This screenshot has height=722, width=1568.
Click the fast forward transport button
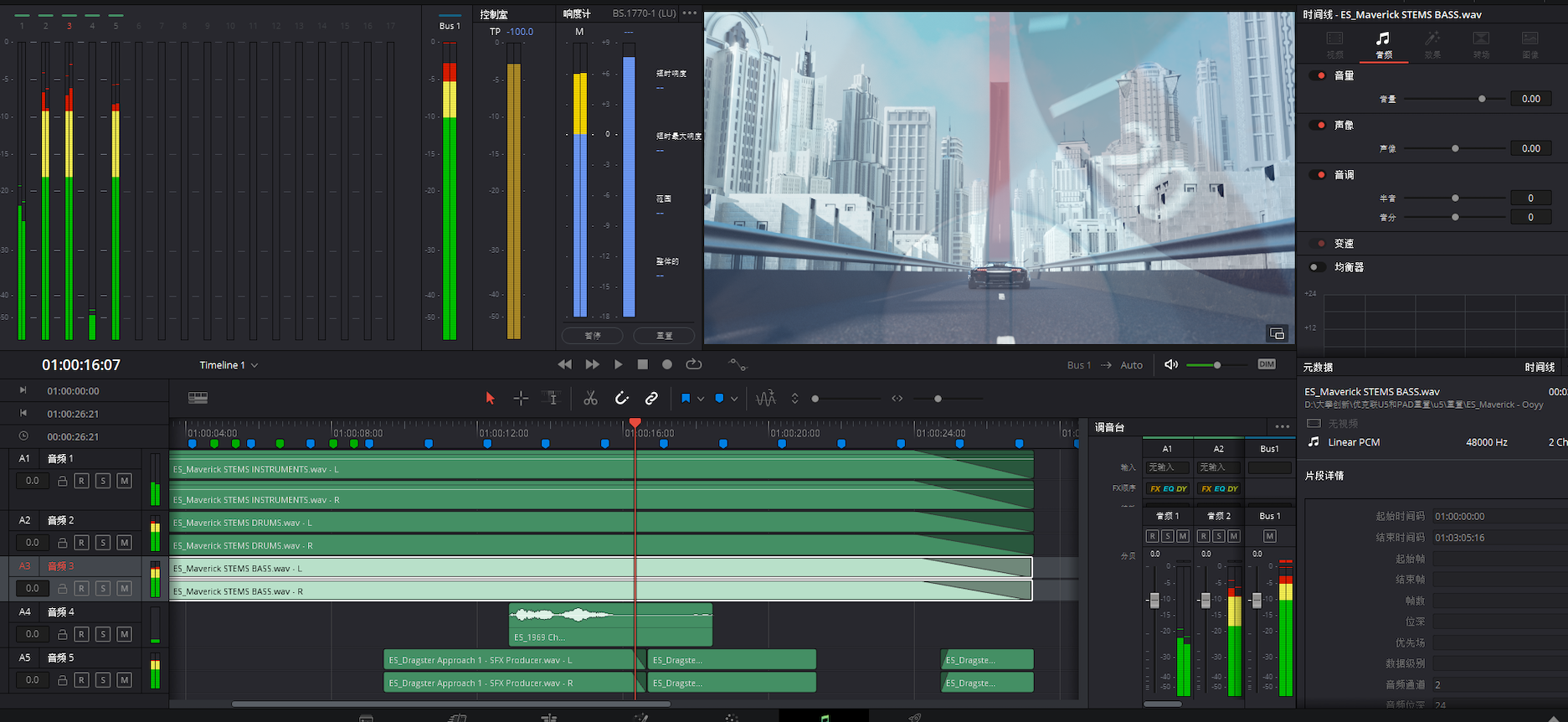592,364
